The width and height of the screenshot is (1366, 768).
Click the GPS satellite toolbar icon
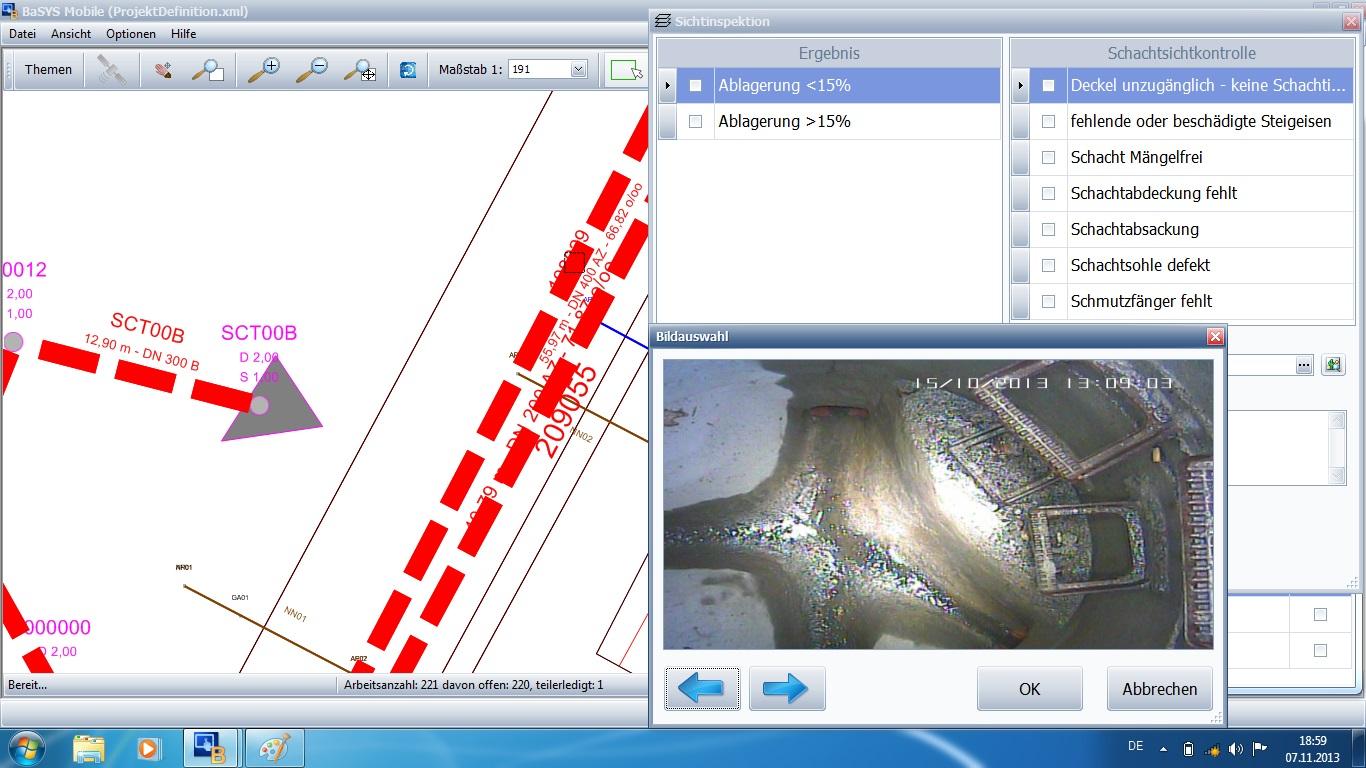tap(111, 70)
